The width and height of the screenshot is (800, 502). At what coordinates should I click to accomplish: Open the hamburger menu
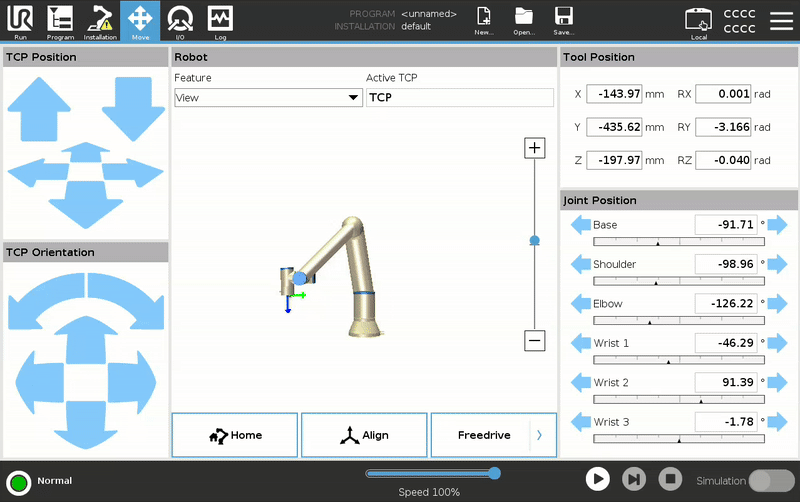click(x=780, y=21)
